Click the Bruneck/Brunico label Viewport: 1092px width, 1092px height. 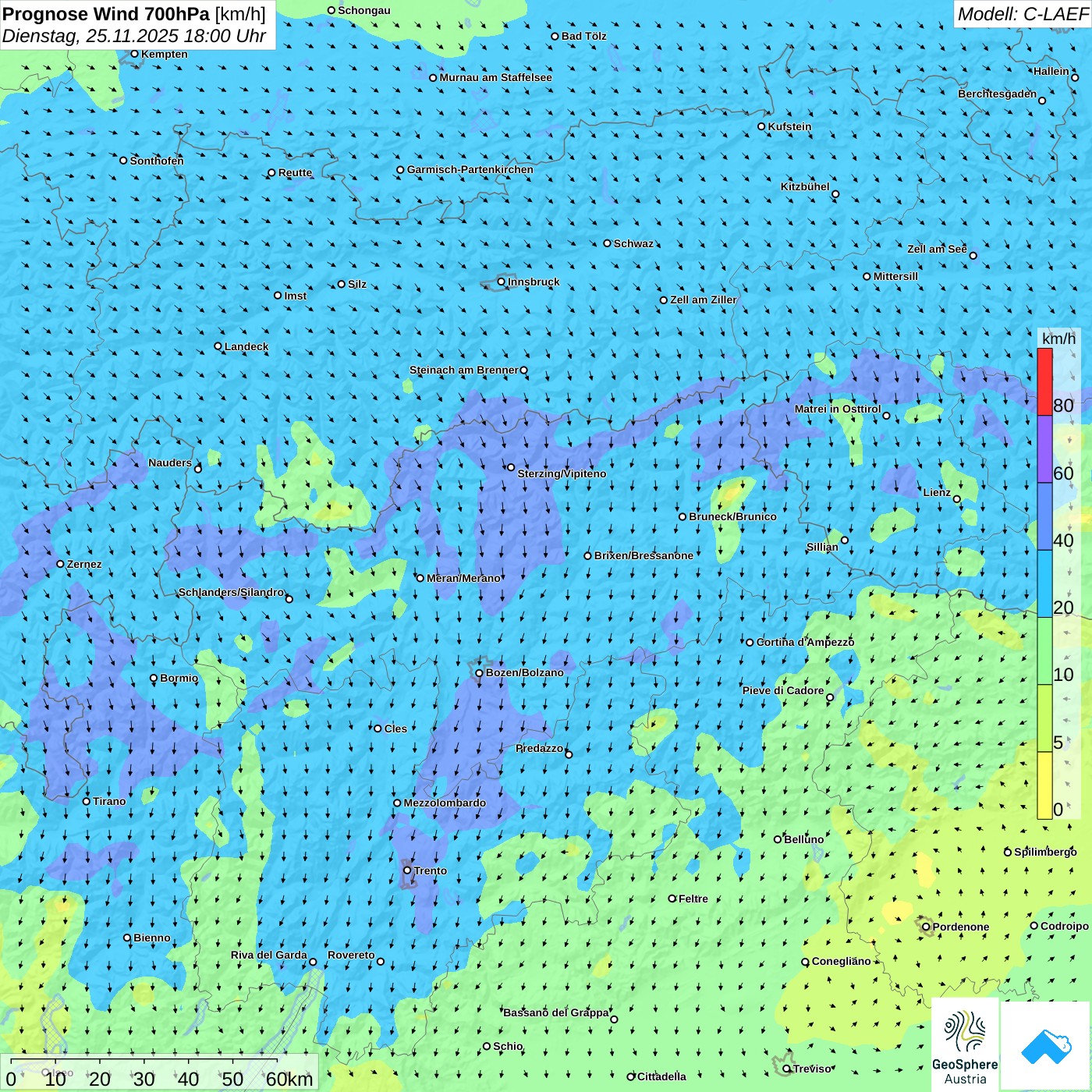coord(732,516)
